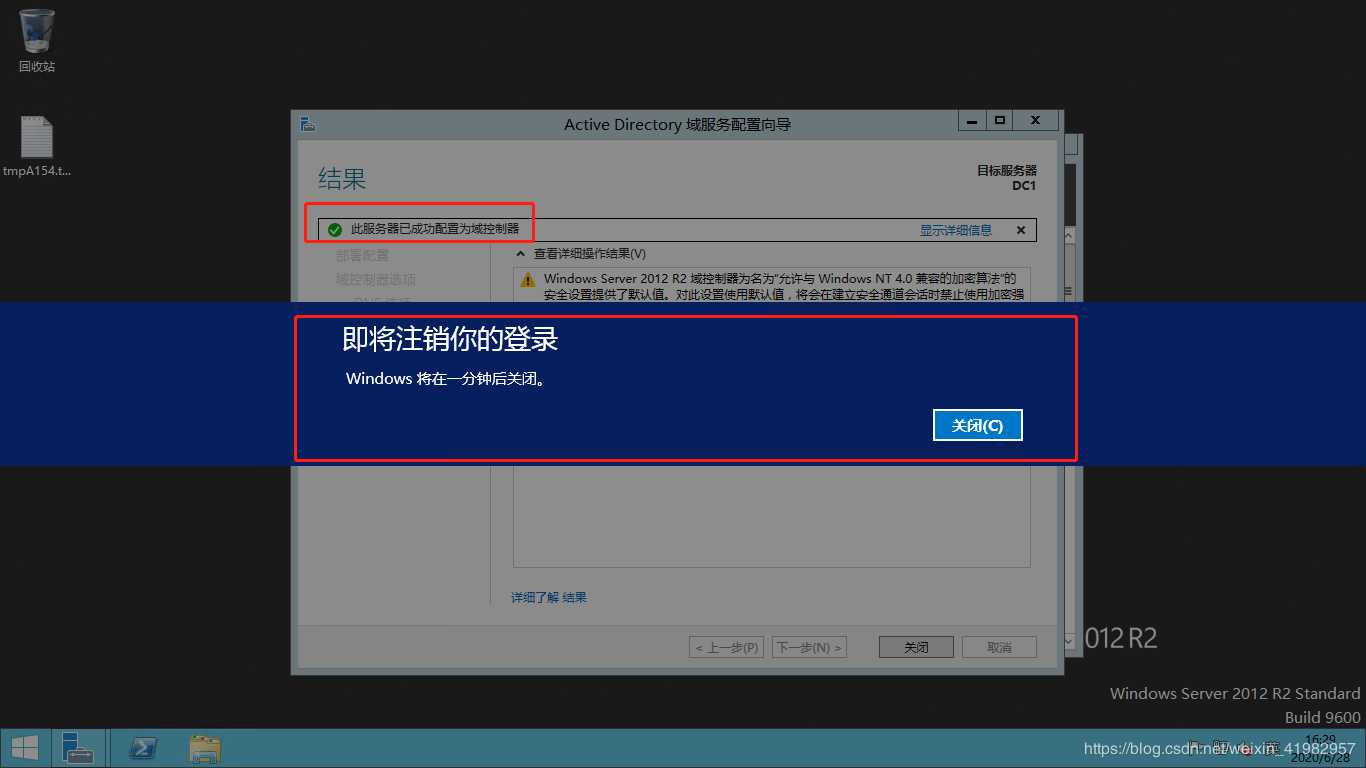Click the 结果 page heading
The image size is (1366, 768).
[342, 179]
